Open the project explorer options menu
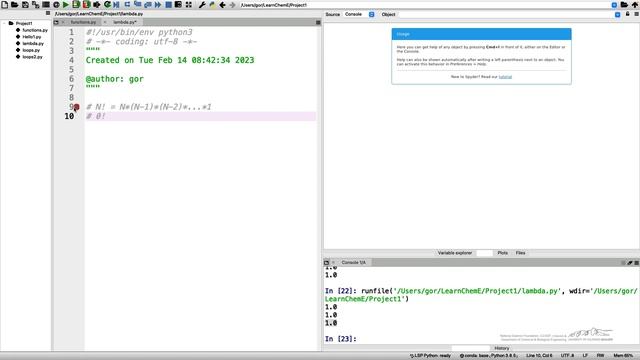The width and height of the screenshot is (640, 360). point(48,13)
